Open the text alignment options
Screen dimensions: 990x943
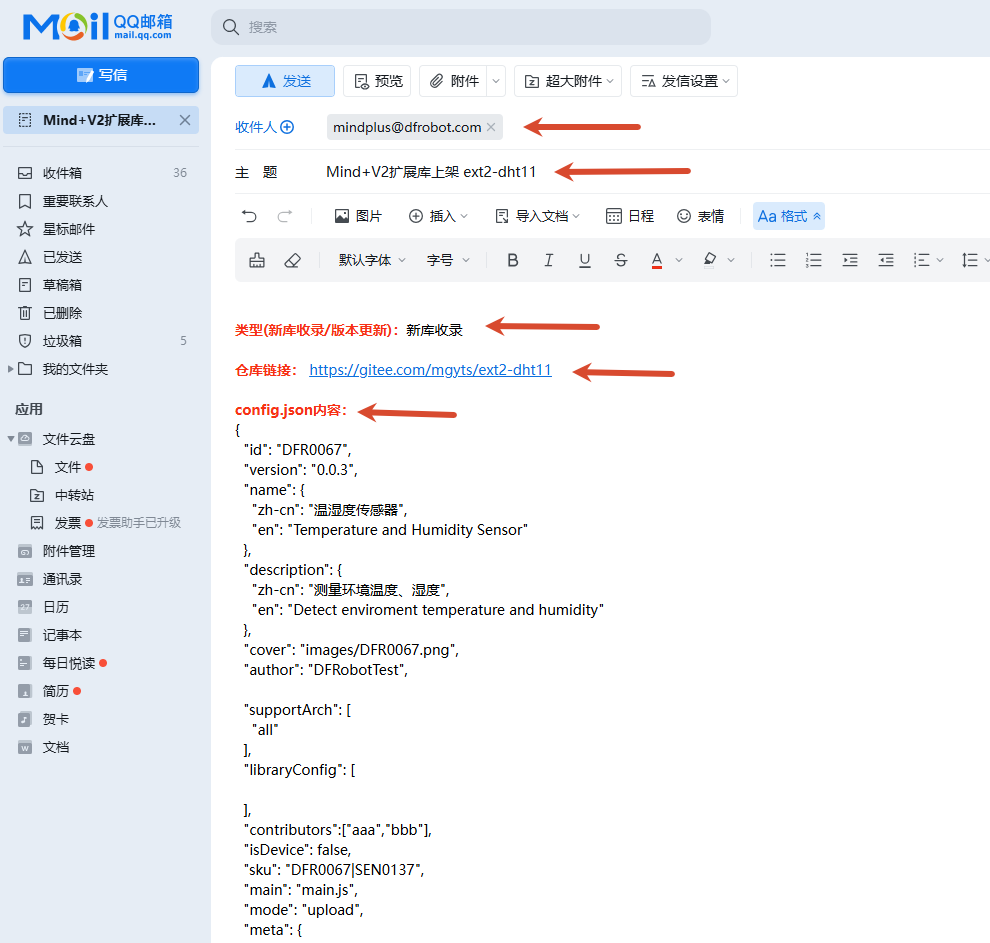pos(927,260)
